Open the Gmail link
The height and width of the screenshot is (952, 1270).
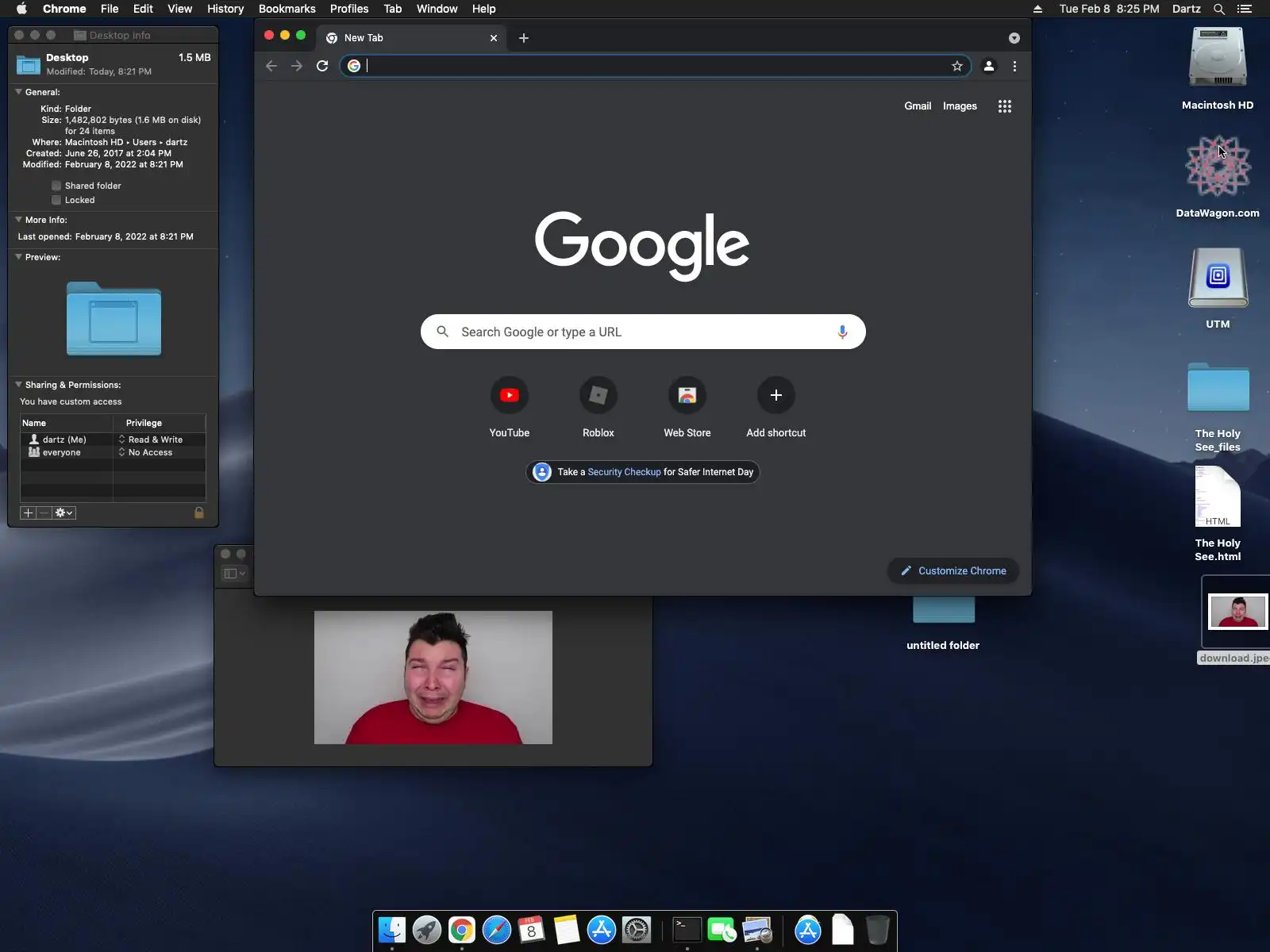point(918,106)
